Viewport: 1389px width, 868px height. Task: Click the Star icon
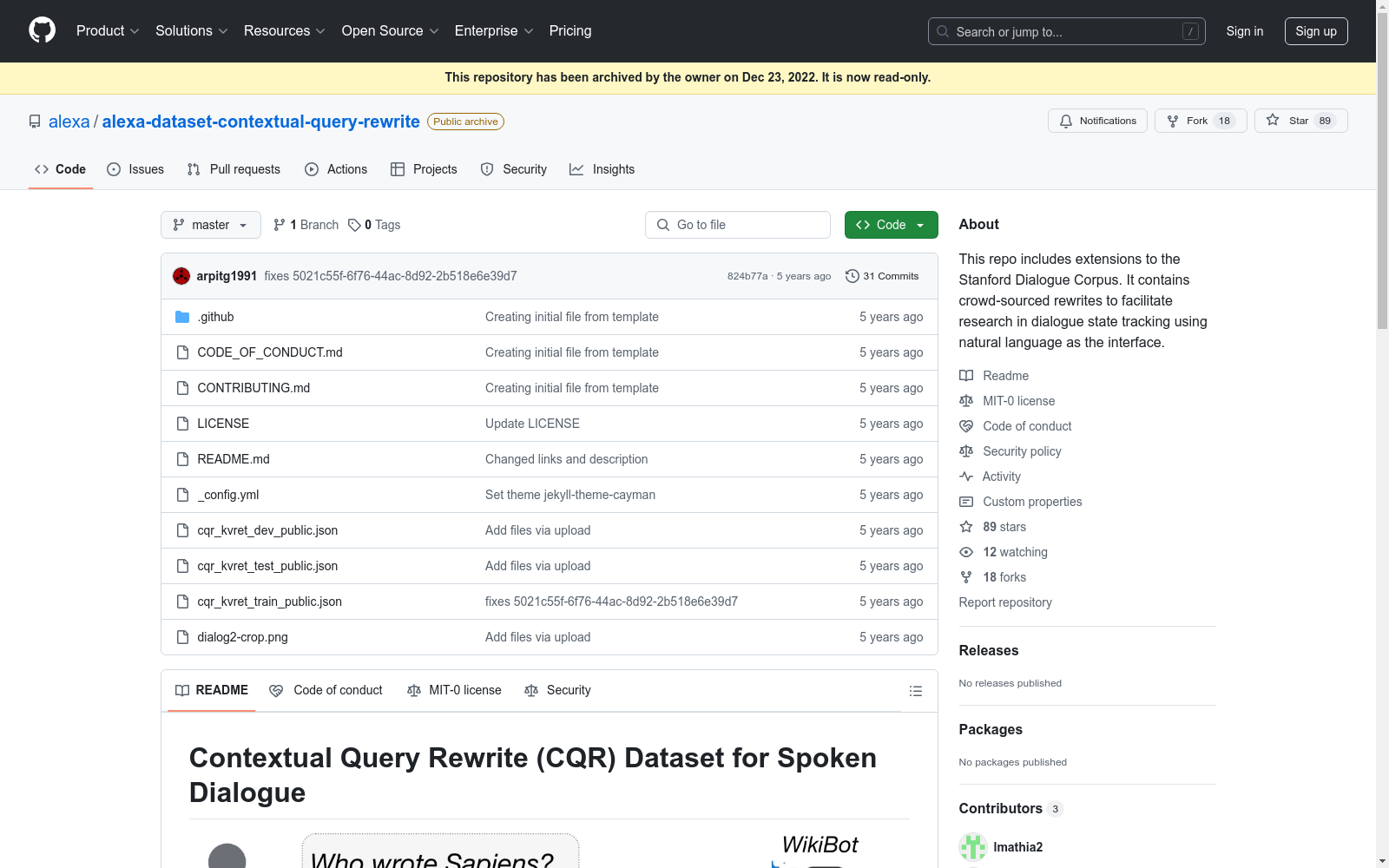point(1273,120)
